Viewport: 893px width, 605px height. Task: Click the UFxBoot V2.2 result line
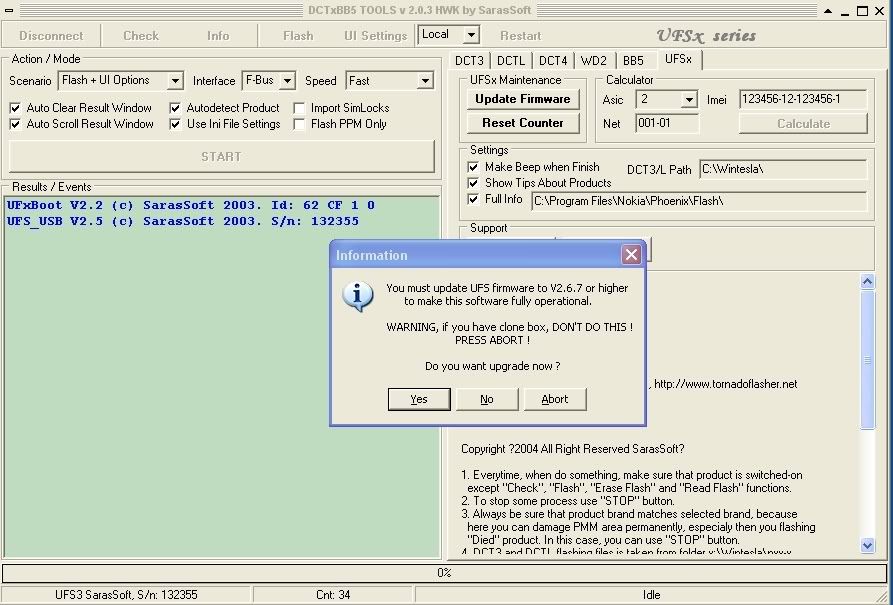coord(190,205)
